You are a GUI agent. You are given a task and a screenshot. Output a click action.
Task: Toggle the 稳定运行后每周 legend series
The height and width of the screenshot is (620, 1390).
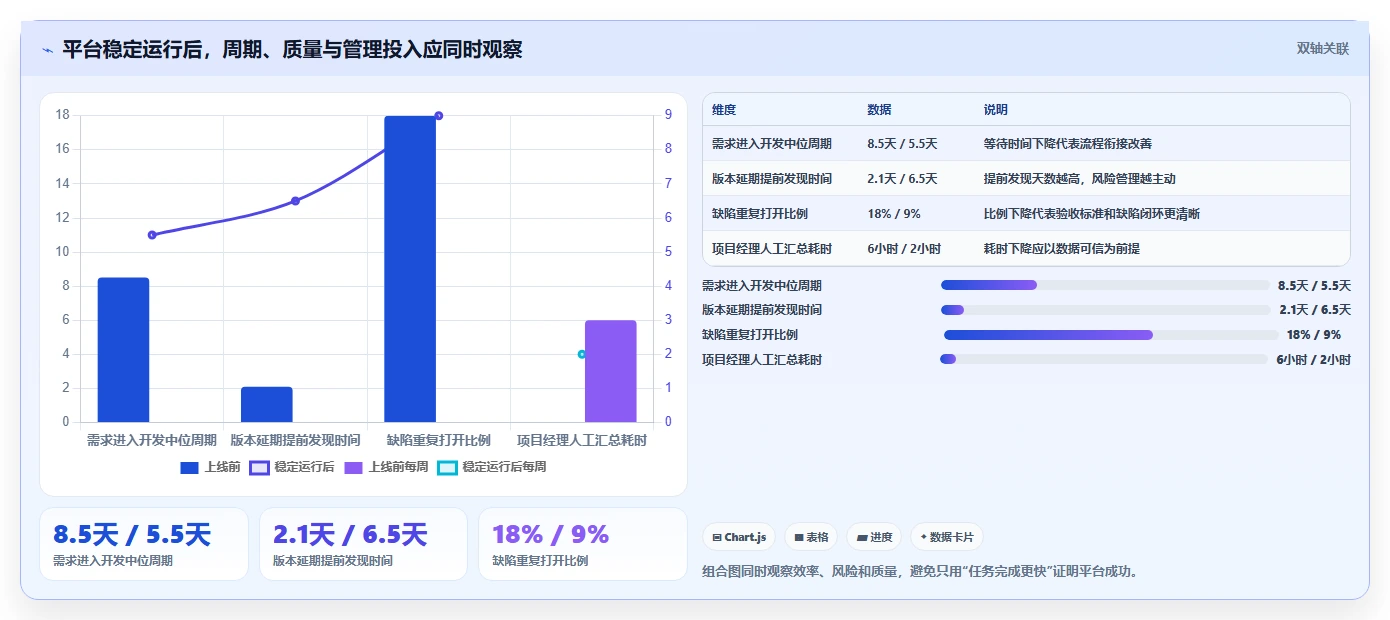tap(492, 467)
